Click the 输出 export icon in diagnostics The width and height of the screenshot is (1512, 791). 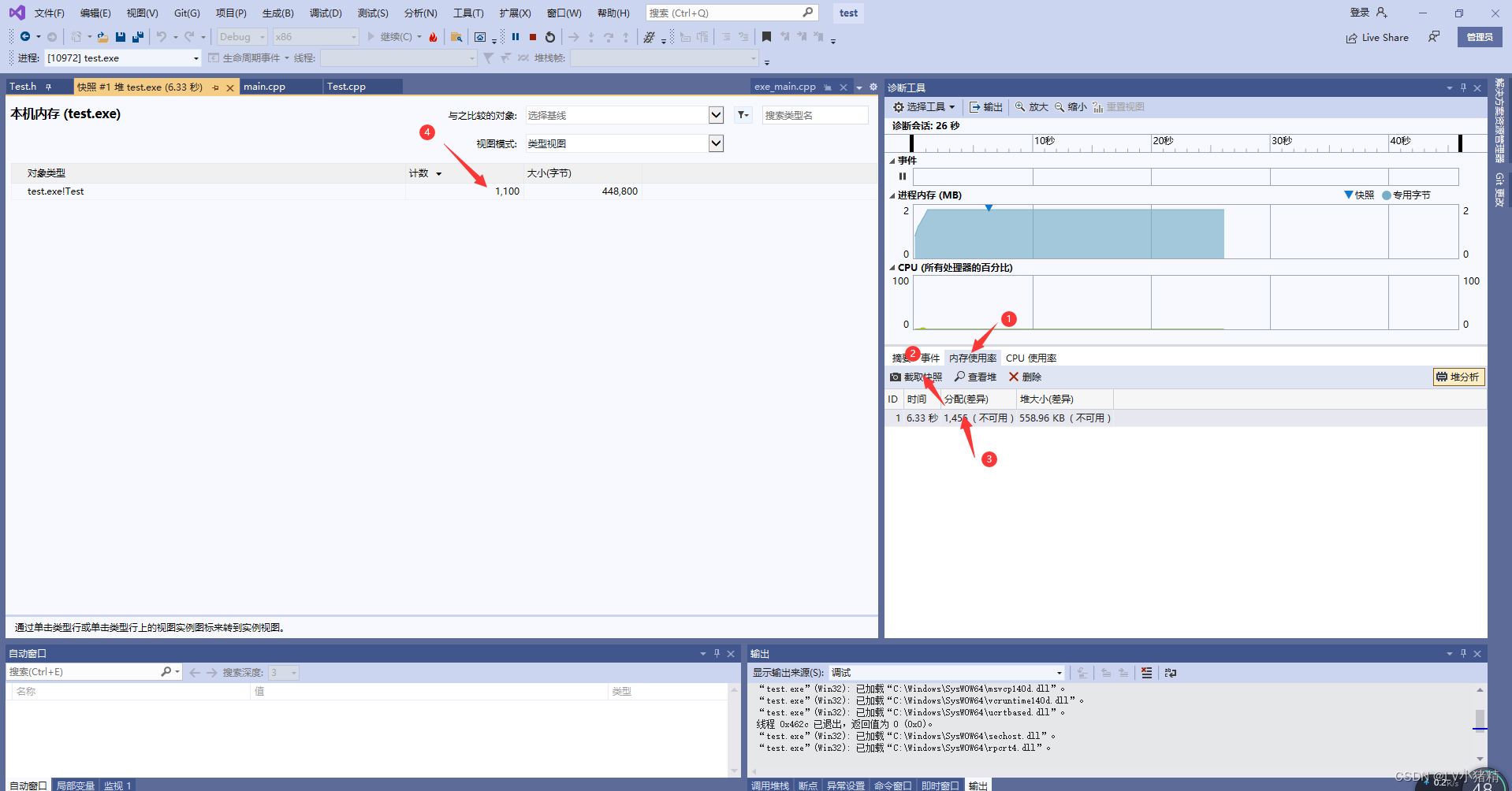[985, 107]
